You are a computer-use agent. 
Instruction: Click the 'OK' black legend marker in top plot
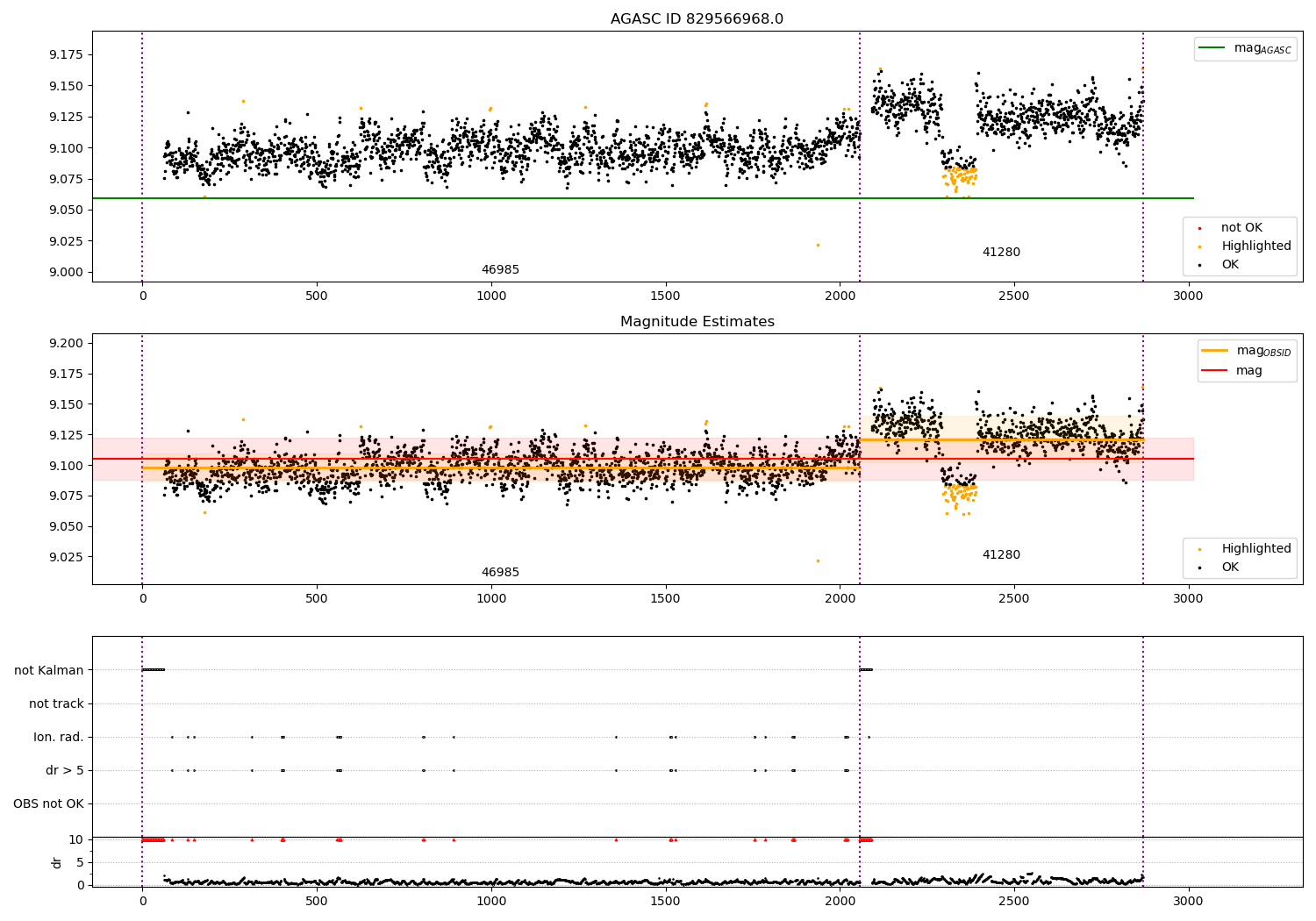[x=1199, y=265]
